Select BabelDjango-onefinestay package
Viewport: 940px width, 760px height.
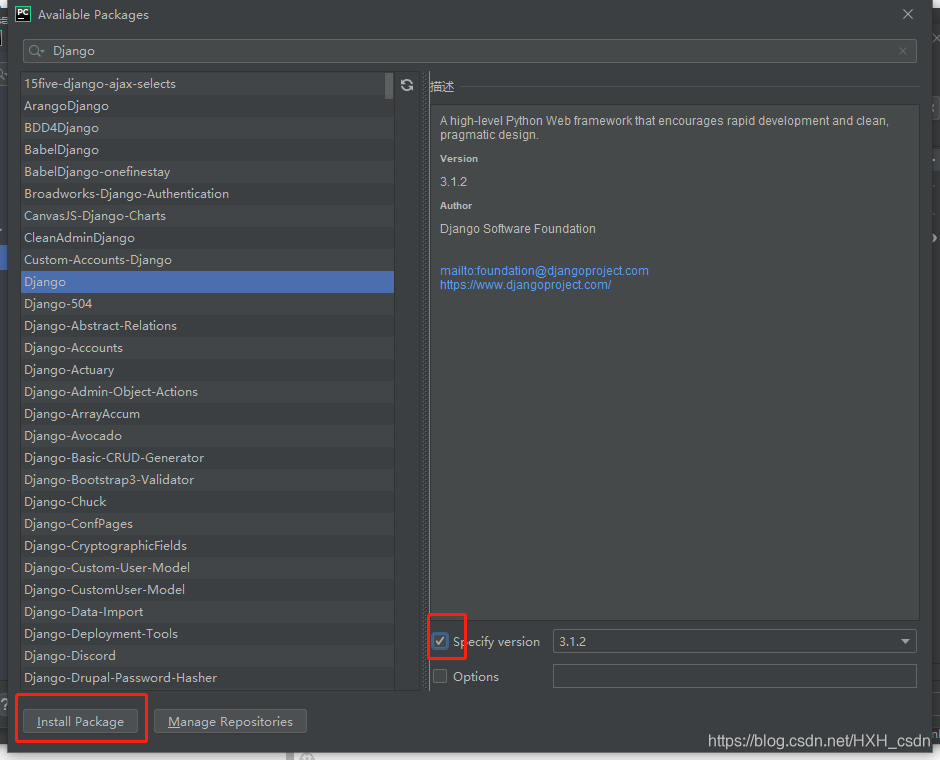(207, 172)
